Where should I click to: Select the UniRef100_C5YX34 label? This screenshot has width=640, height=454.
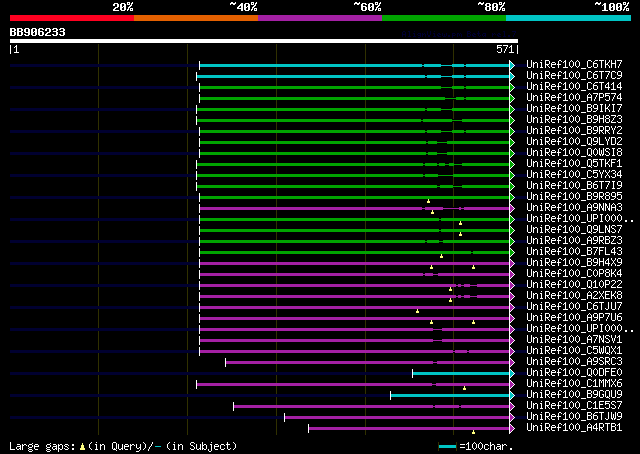[x=574, y=174]
